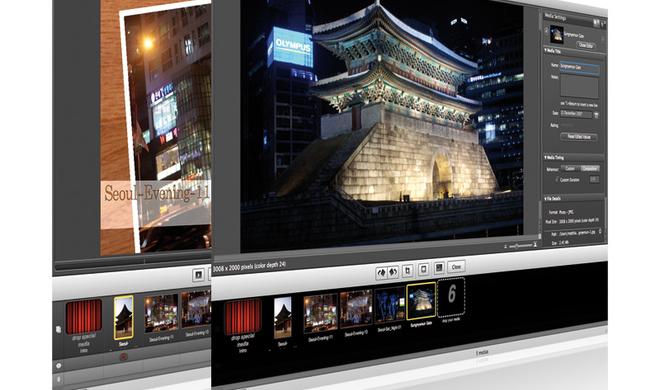Click the red marker below the Seoul thumbnail

click(x=123, y=356)
